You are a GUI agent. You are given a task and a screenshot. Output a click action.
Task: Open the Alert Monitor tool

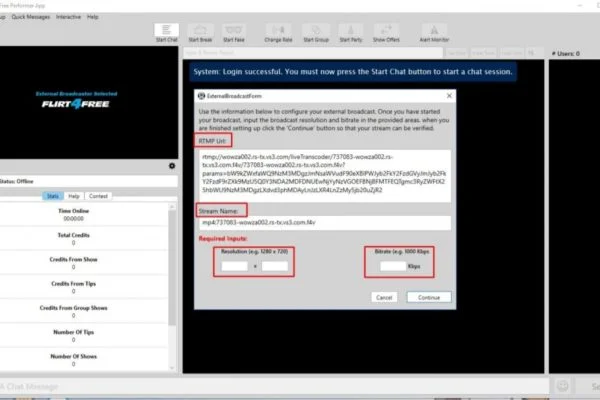tap(434, 33)
